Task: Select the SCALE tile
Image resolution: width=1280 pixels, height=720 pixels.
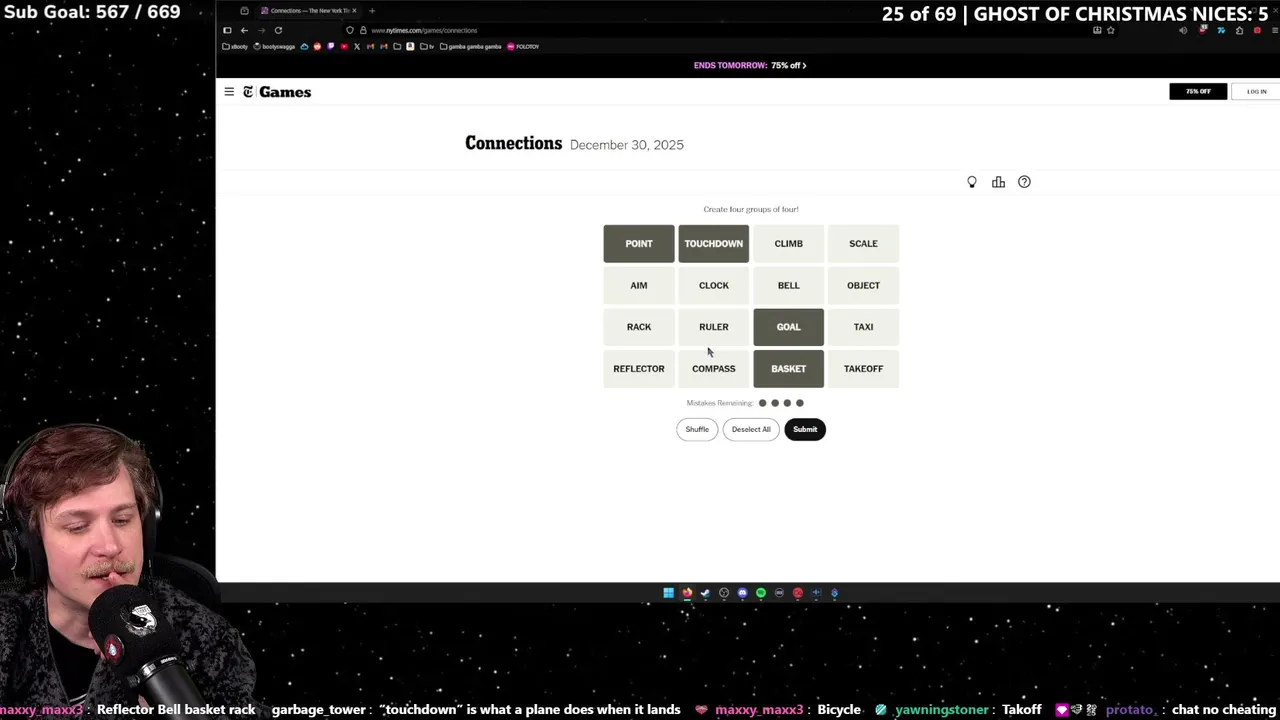Action: (863, 244)
